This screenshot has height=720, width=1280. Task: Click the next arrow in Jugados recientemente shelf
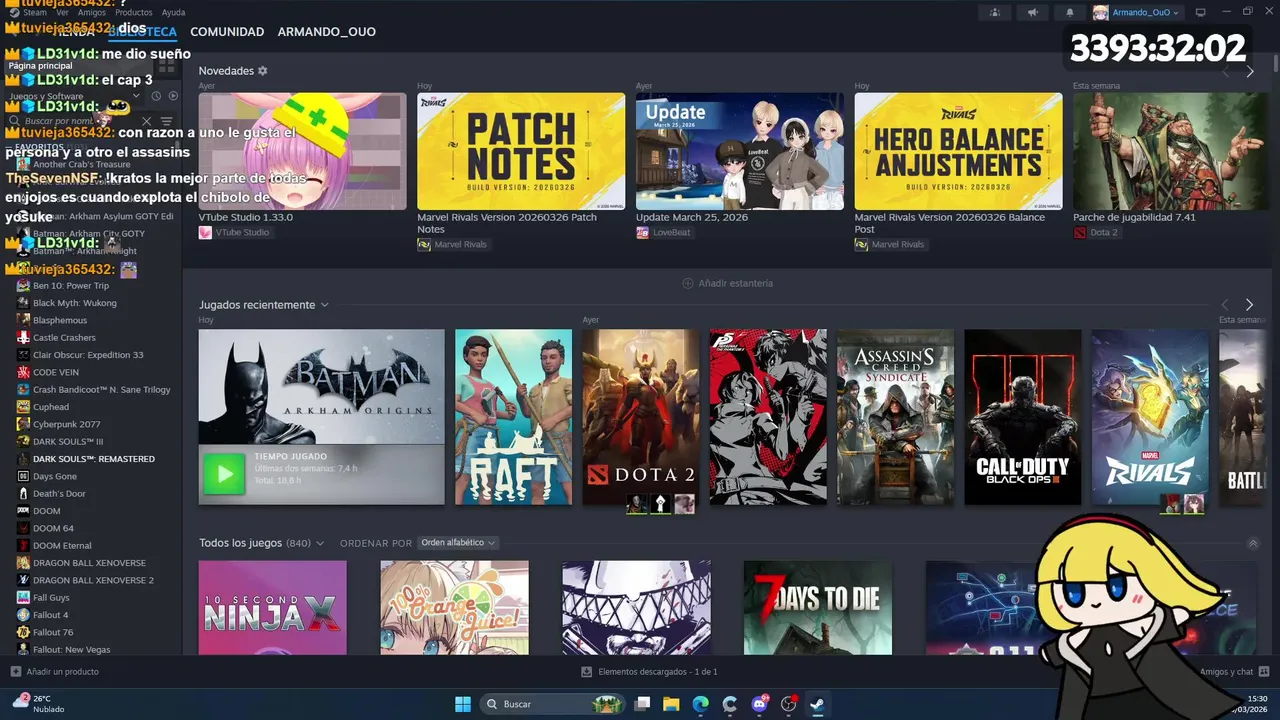tap(1249, 305)
